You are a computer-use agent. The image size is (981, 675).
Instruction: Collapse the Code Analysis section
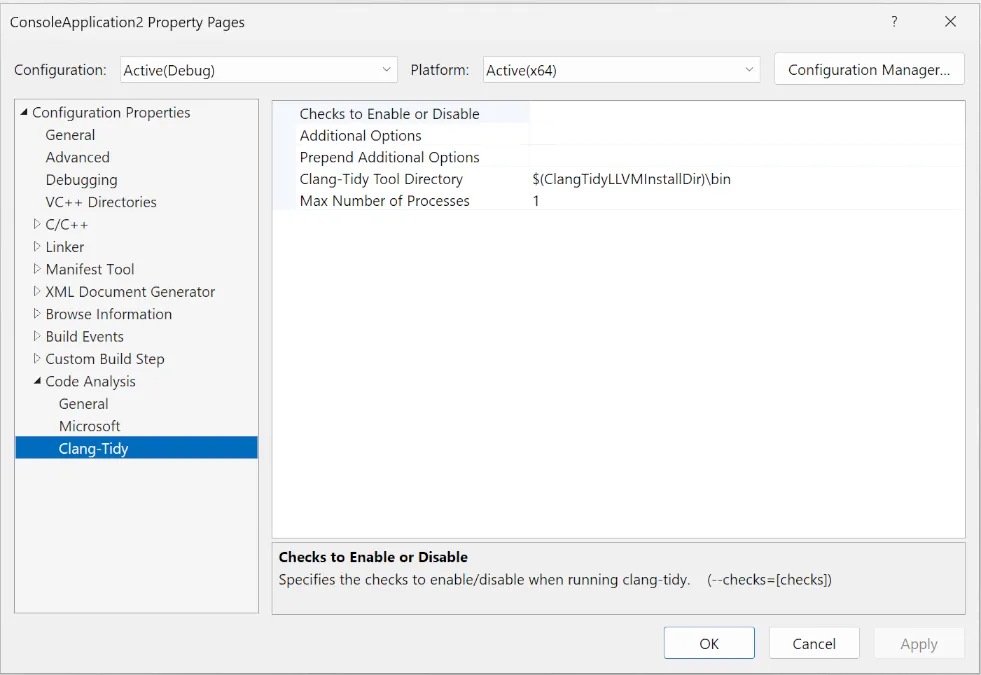(x=37, y=381)
